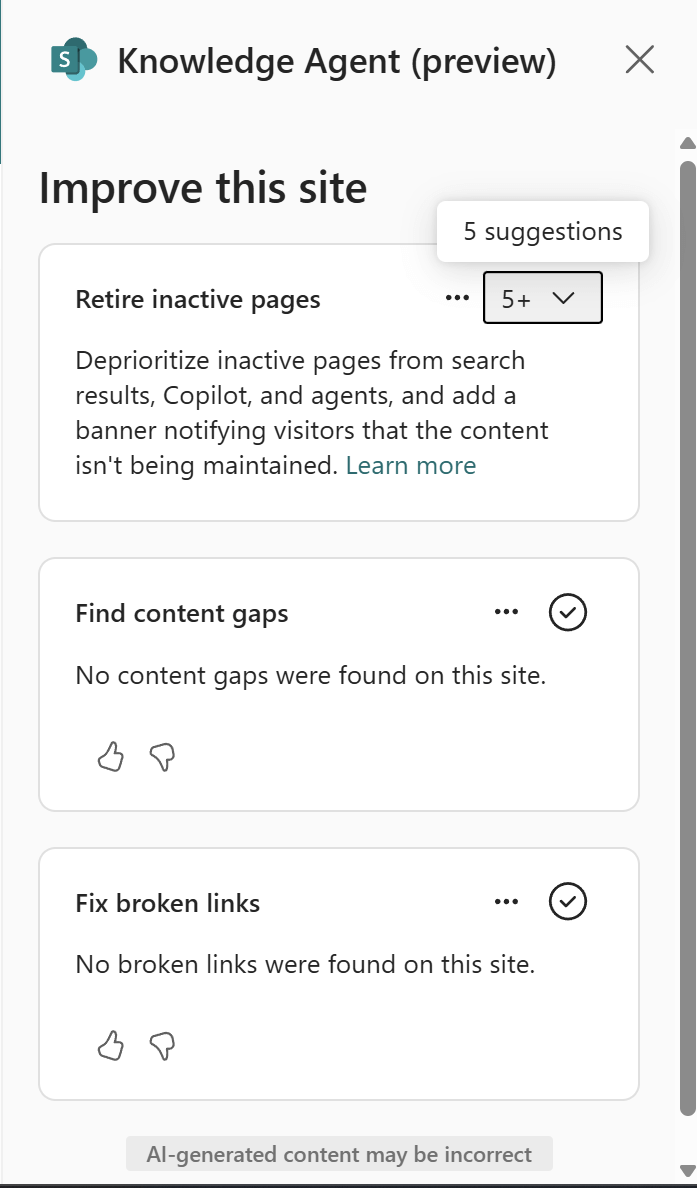Click the SharePoint logo icon
The height and width of the screenshot is (1188, 697).
74,60
